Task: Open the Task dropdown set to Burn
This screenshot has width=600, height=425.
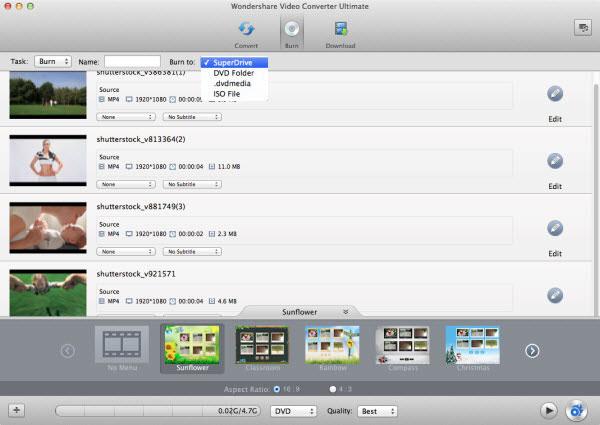Action: 53,61
